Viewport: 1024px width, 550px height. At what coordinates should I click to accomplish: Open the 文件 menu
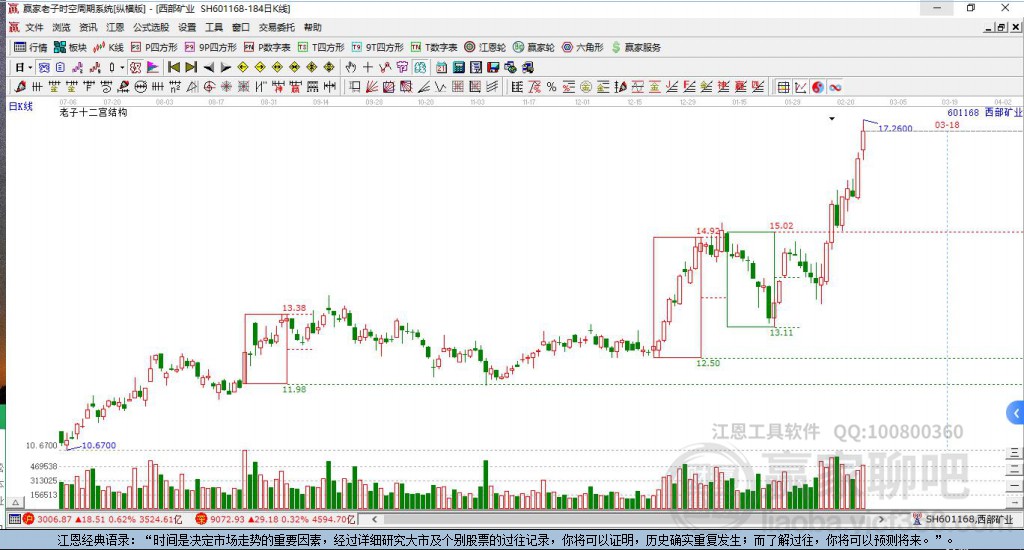click(34, 27)
